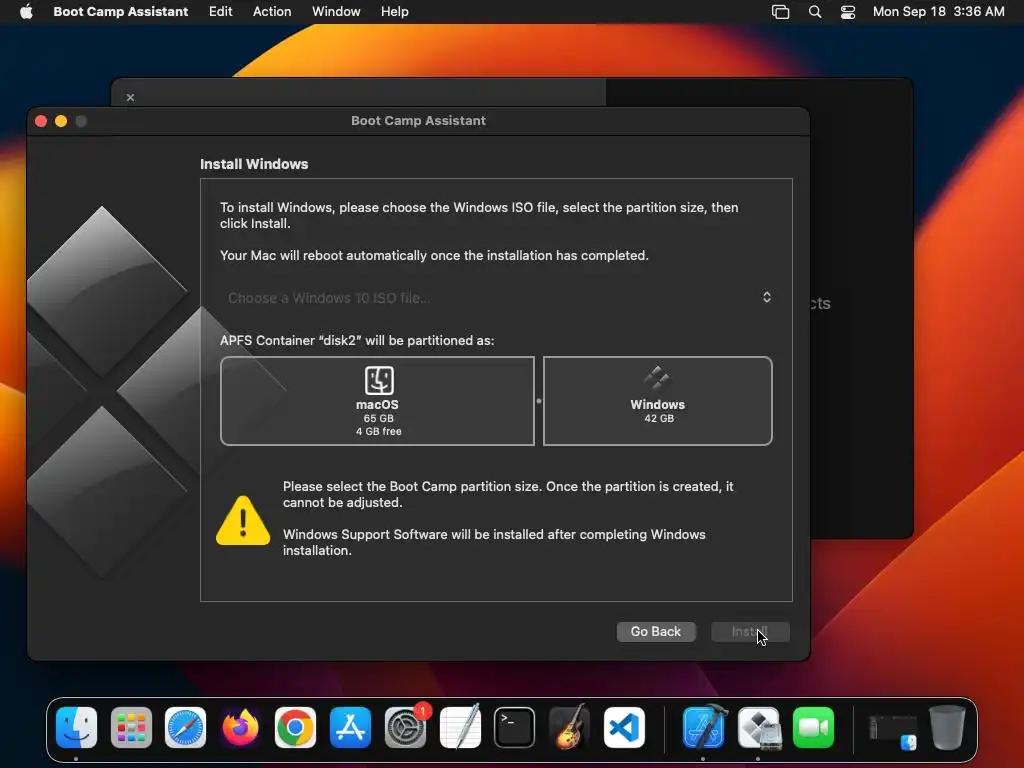Open Launchpad from the Dock
This screenshot has width=1024, height=768.
(131, 728)
